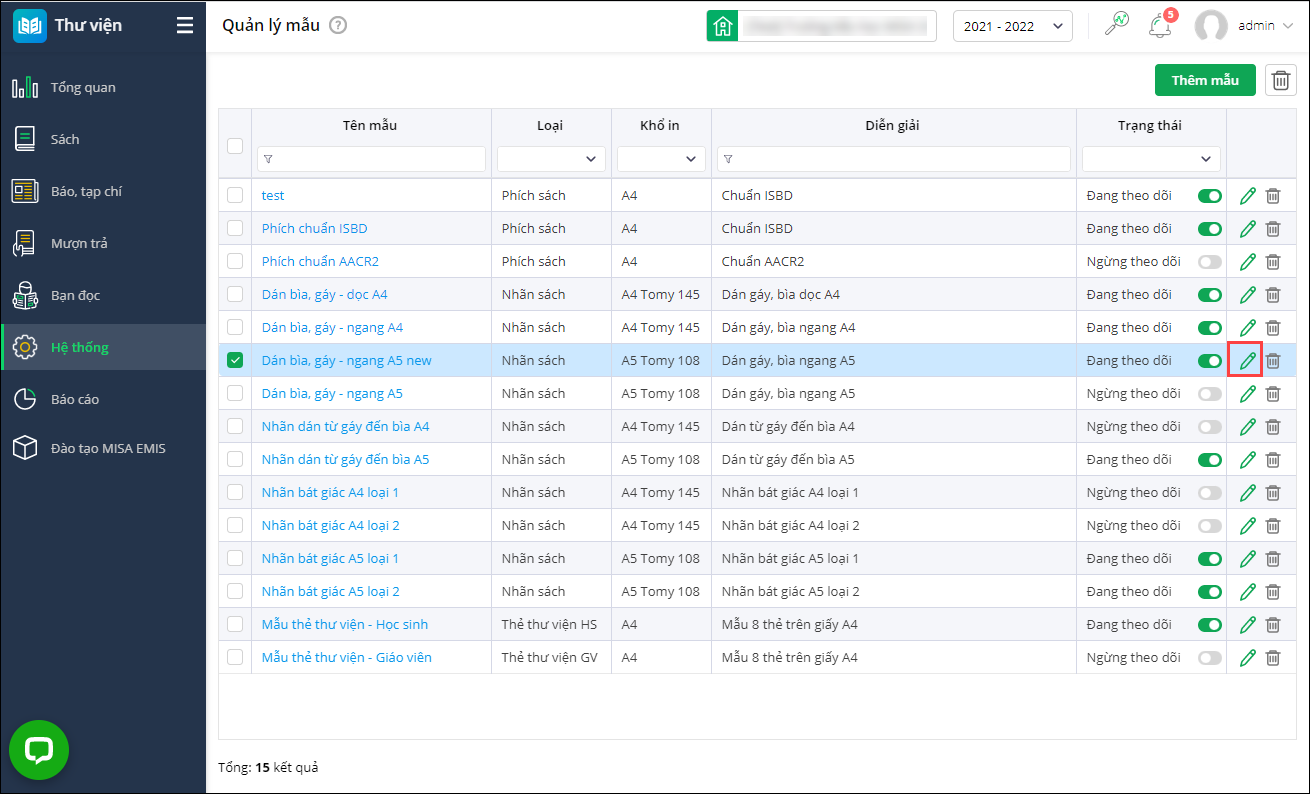Open the live chat bubble
1310x794 pixels.
pos(39,750)
